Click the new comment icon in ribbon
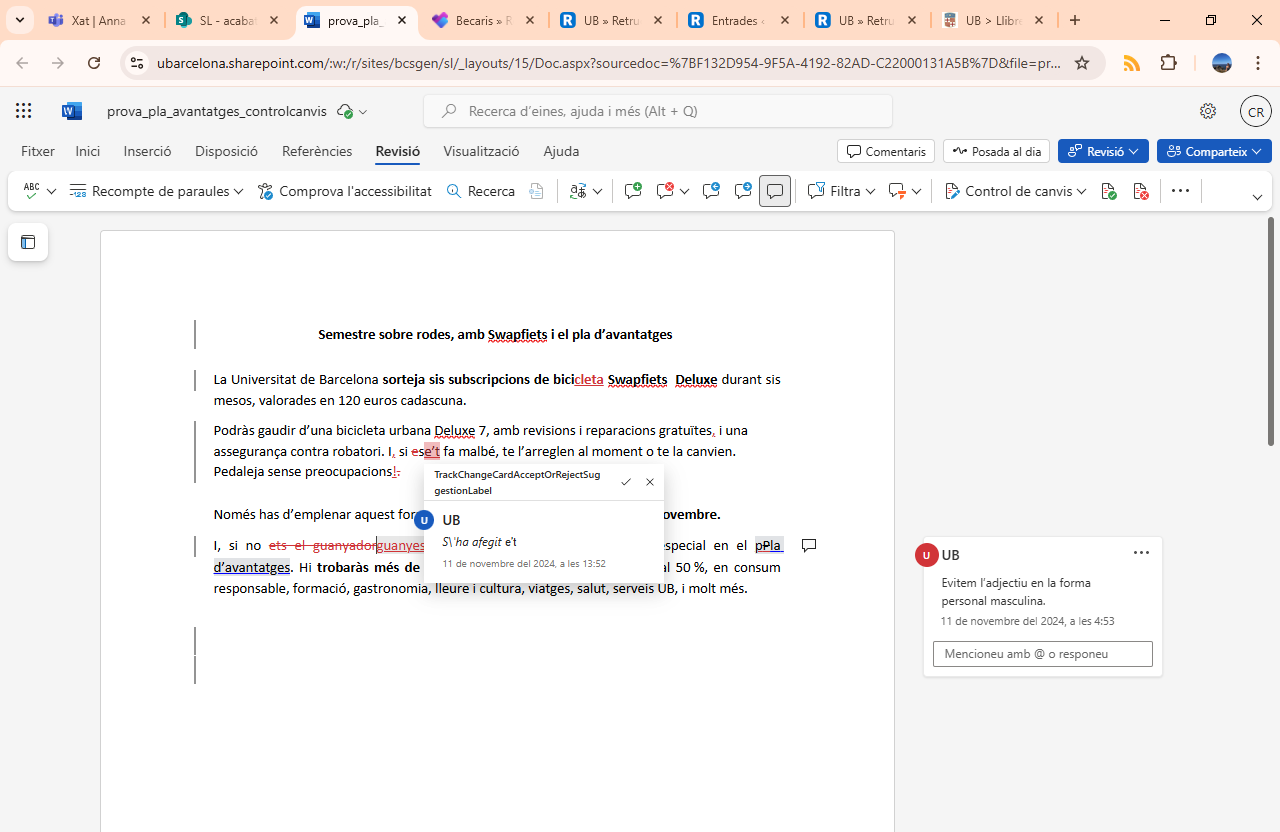 (632, 191)
